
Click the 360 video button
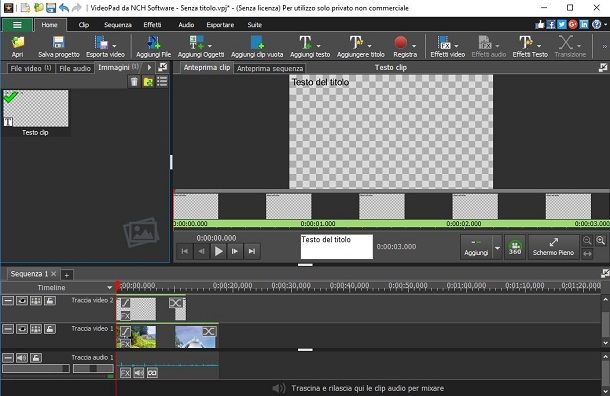click(515, 247)
